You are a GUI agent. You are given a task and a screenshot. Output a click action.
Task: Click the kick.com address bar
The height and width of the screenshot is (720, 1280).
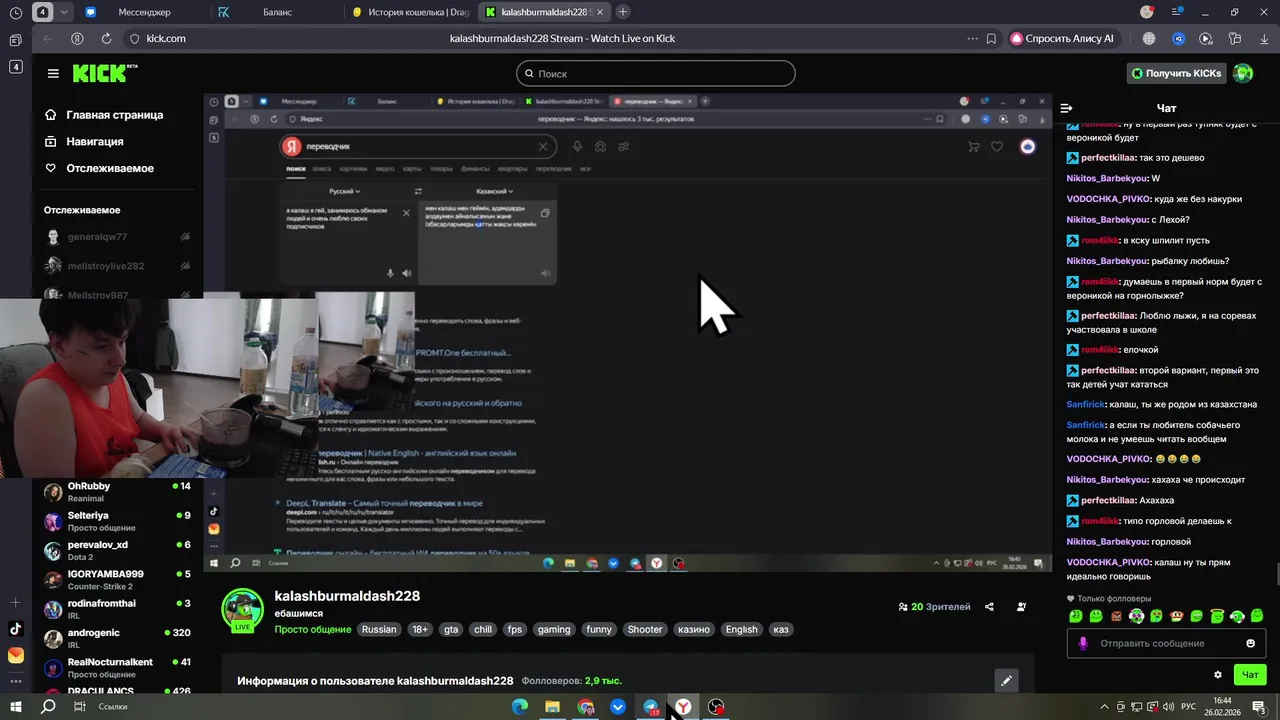(x=166, y=38)
